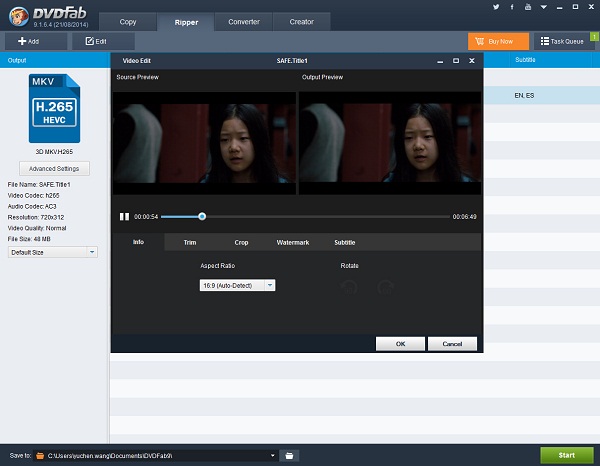Viewport: 600px width, 466px height.
Task: Open the Watermark tab
Action: [x=293, y=242]
